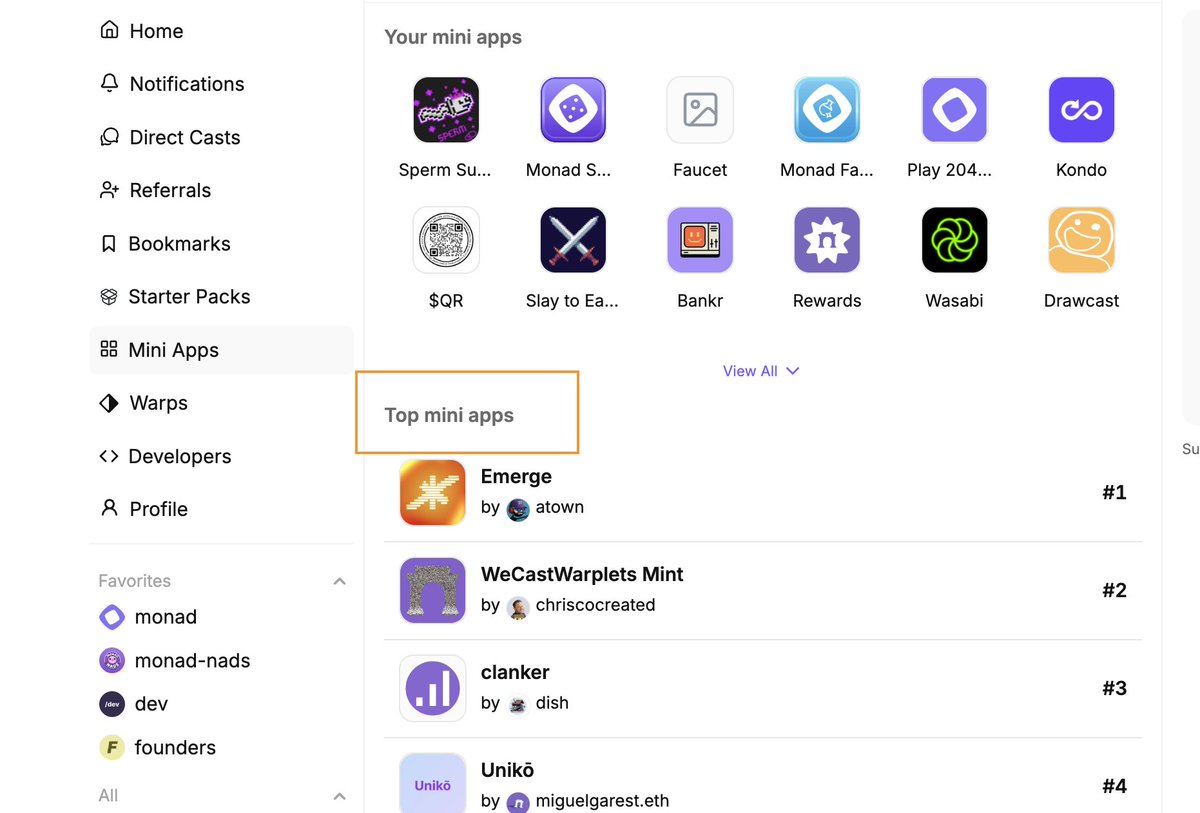Viewport: 1200px width, 813px height.
Task: Click the clanker bar-chart logo
Action: [433, 688]
